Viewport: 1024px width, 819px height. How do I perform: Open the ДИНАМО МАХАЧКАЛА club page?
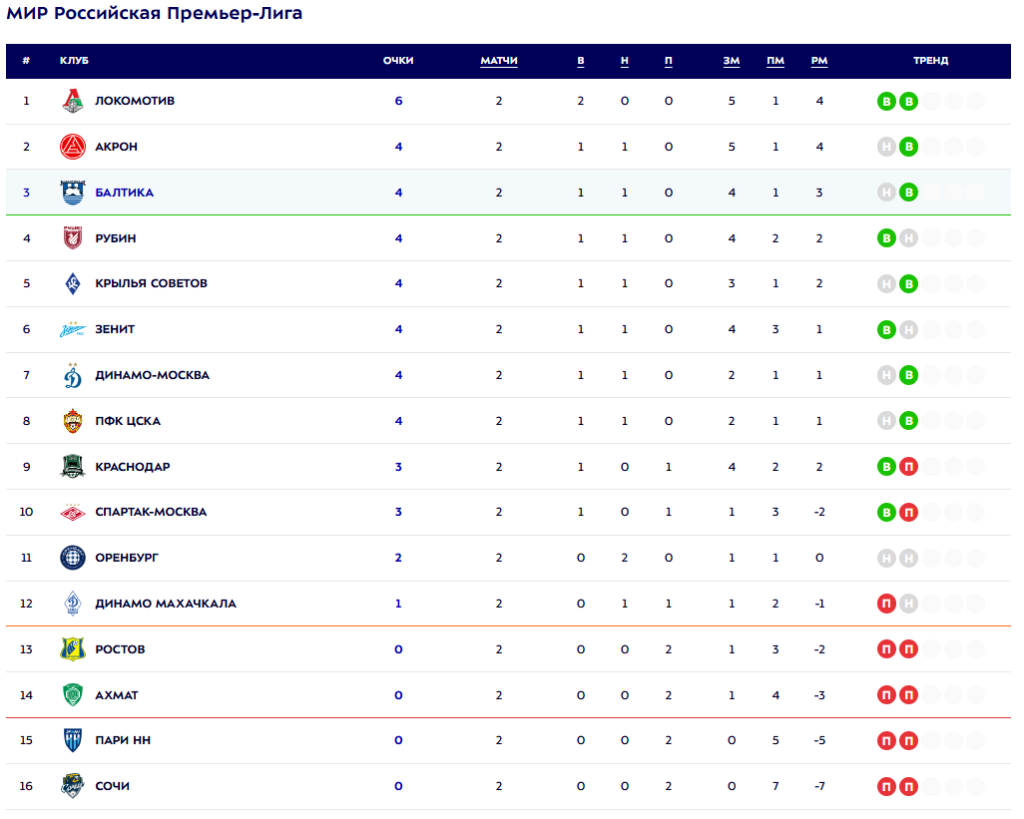click(x=165, y=603)
